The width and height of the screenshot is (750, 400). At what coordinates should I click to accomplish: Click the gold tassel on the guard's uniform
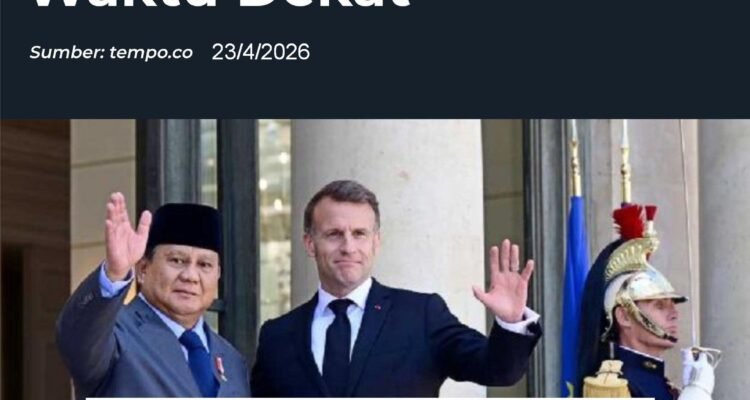tap(607, 380)
